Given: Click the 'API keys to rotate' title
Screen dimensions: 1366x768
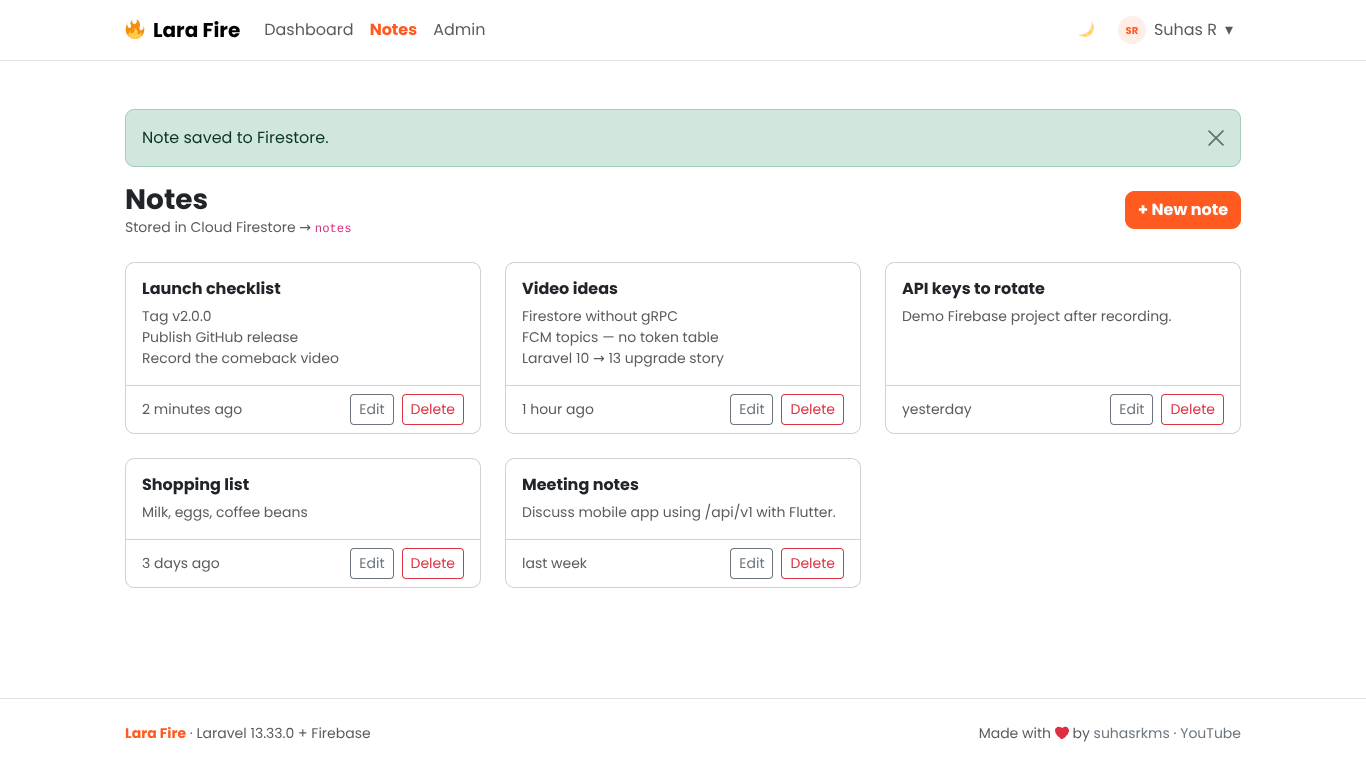Looking at the screenshot, I should click(x=973, y=288).
